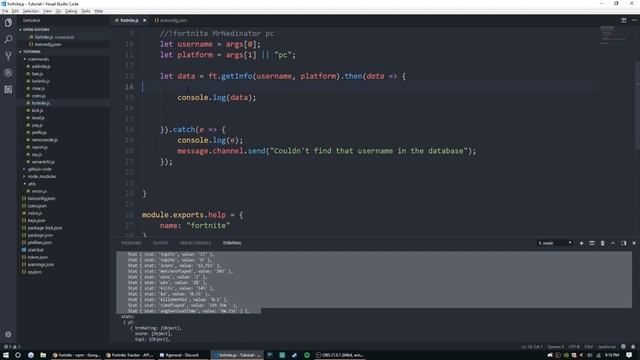The height and width of the screenshot is (360, 640).
Task: Open the File menu
Action: click(5, 11)
